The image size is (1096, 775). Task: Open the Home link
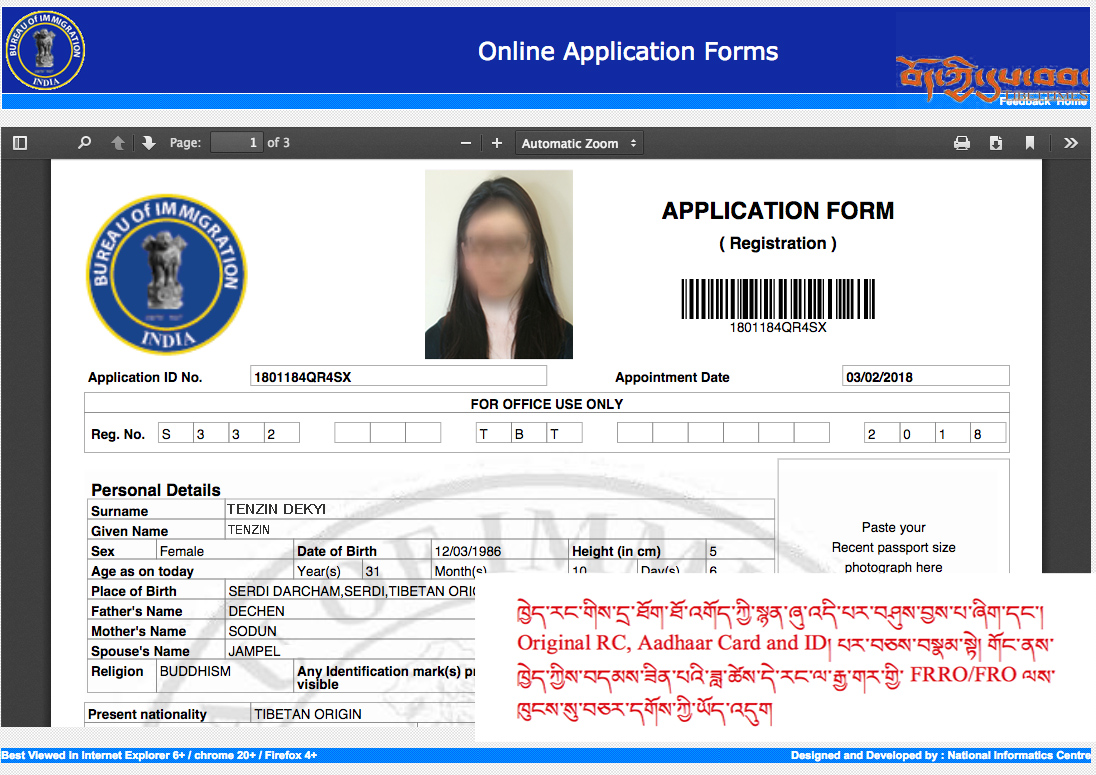click(1072, 101)
